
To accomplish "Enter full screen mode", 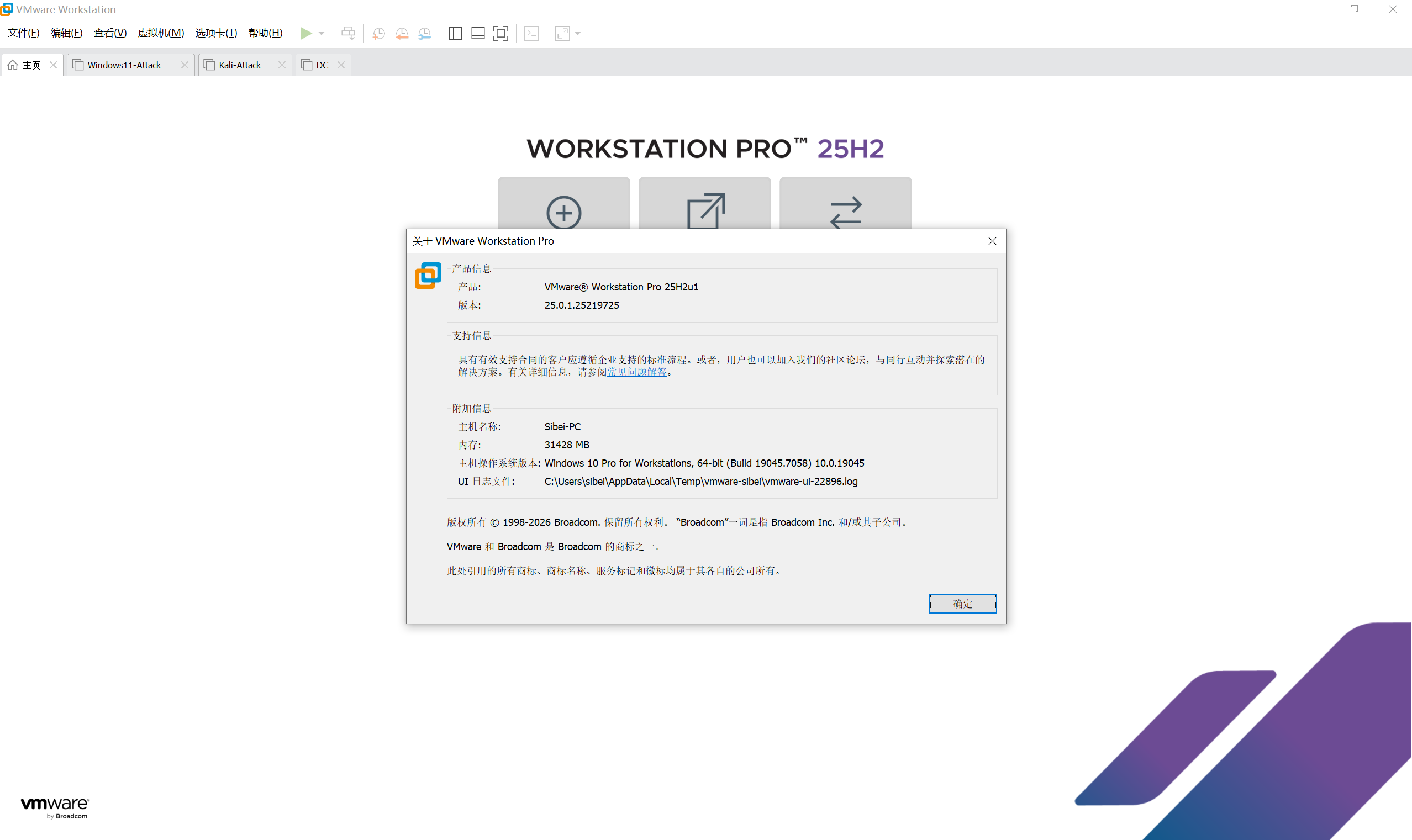I will click(500, 33).
